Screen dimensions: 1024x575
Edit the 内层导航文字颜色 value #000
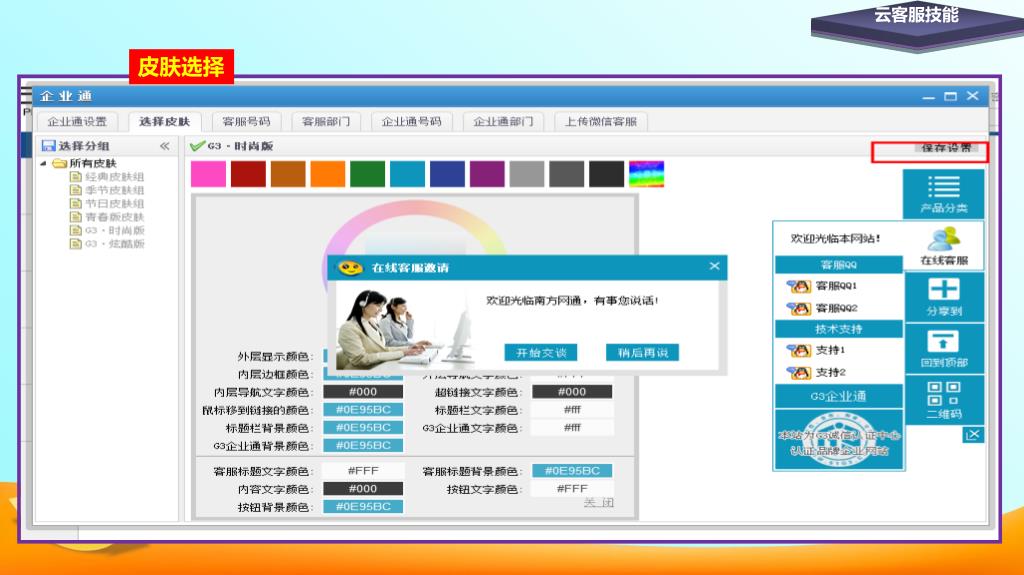pyautogui.click(x=363, y=392)
